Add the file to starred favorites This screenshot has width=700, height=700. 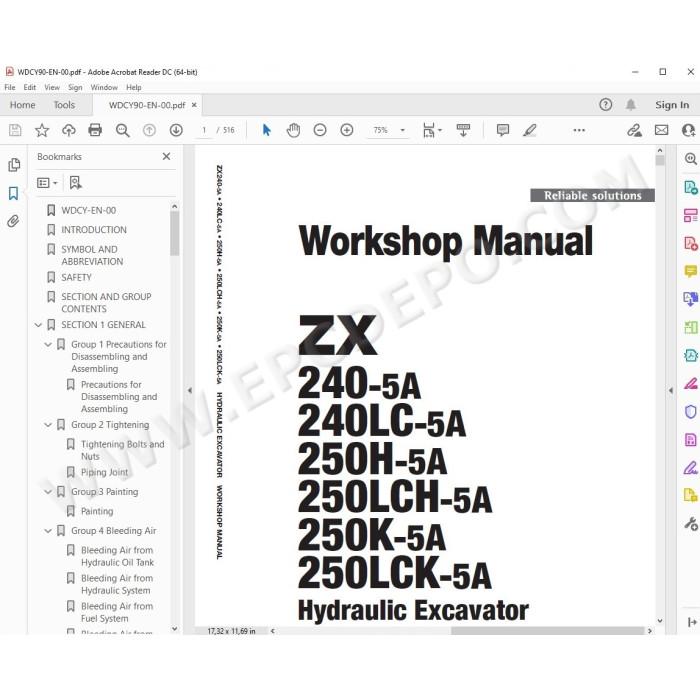[42, 130]
